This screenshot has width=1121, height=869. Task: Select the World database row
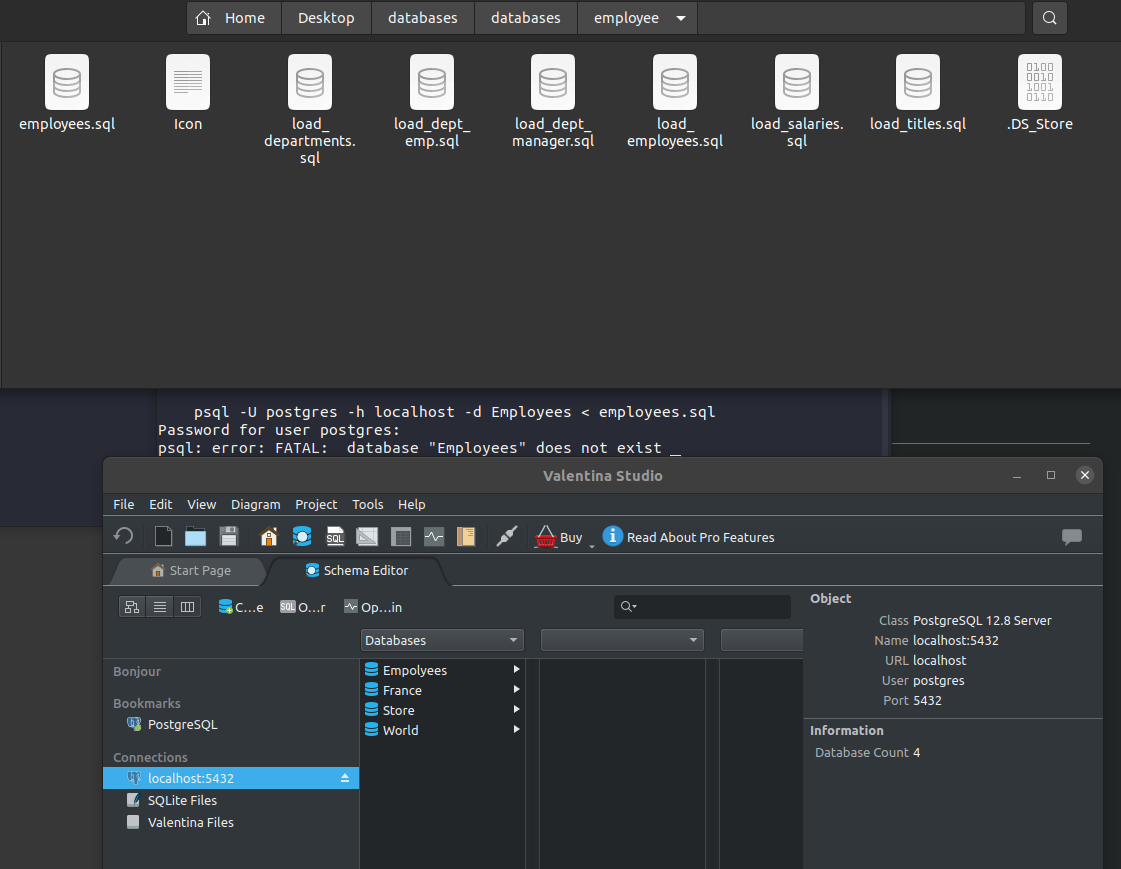(443, 730)
